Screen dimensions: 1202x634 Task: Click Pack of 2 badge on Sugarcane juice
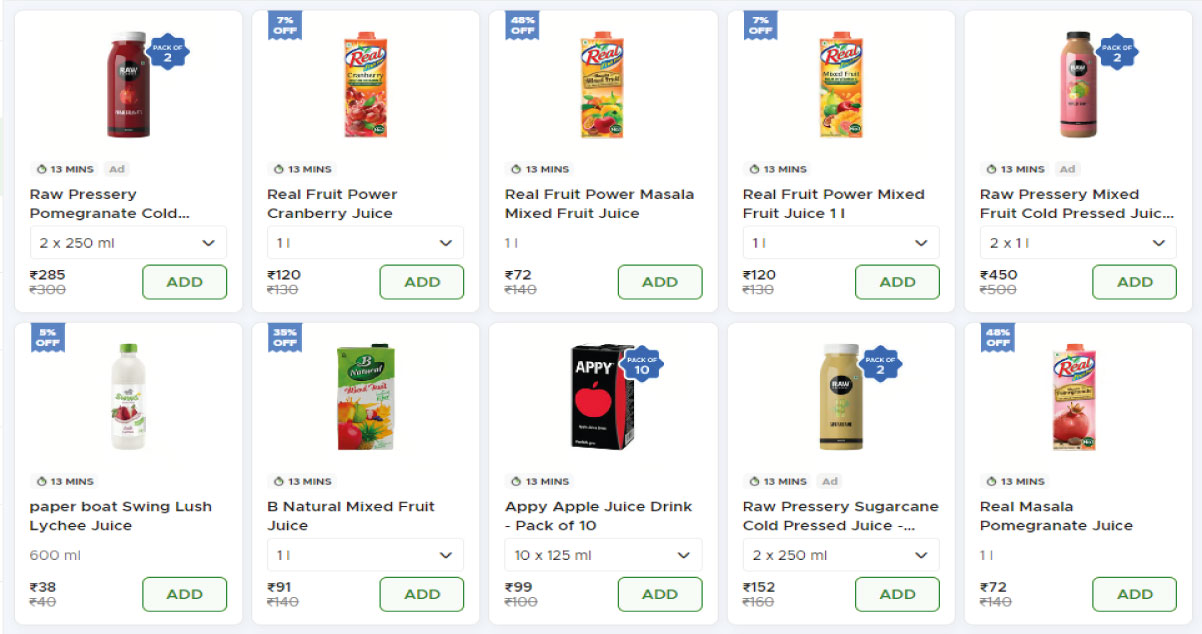879,365
